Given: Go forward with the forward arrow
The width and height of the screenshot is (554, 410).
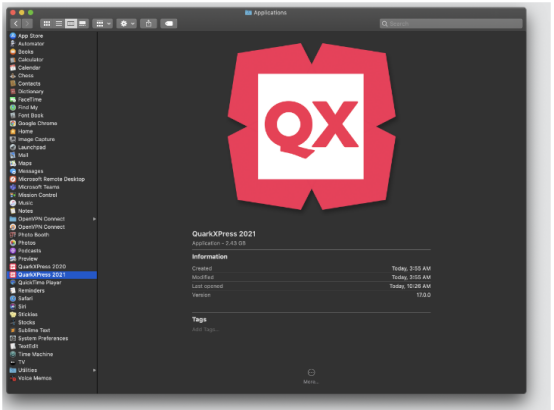Looking at the screenshot, I should 27,24.
